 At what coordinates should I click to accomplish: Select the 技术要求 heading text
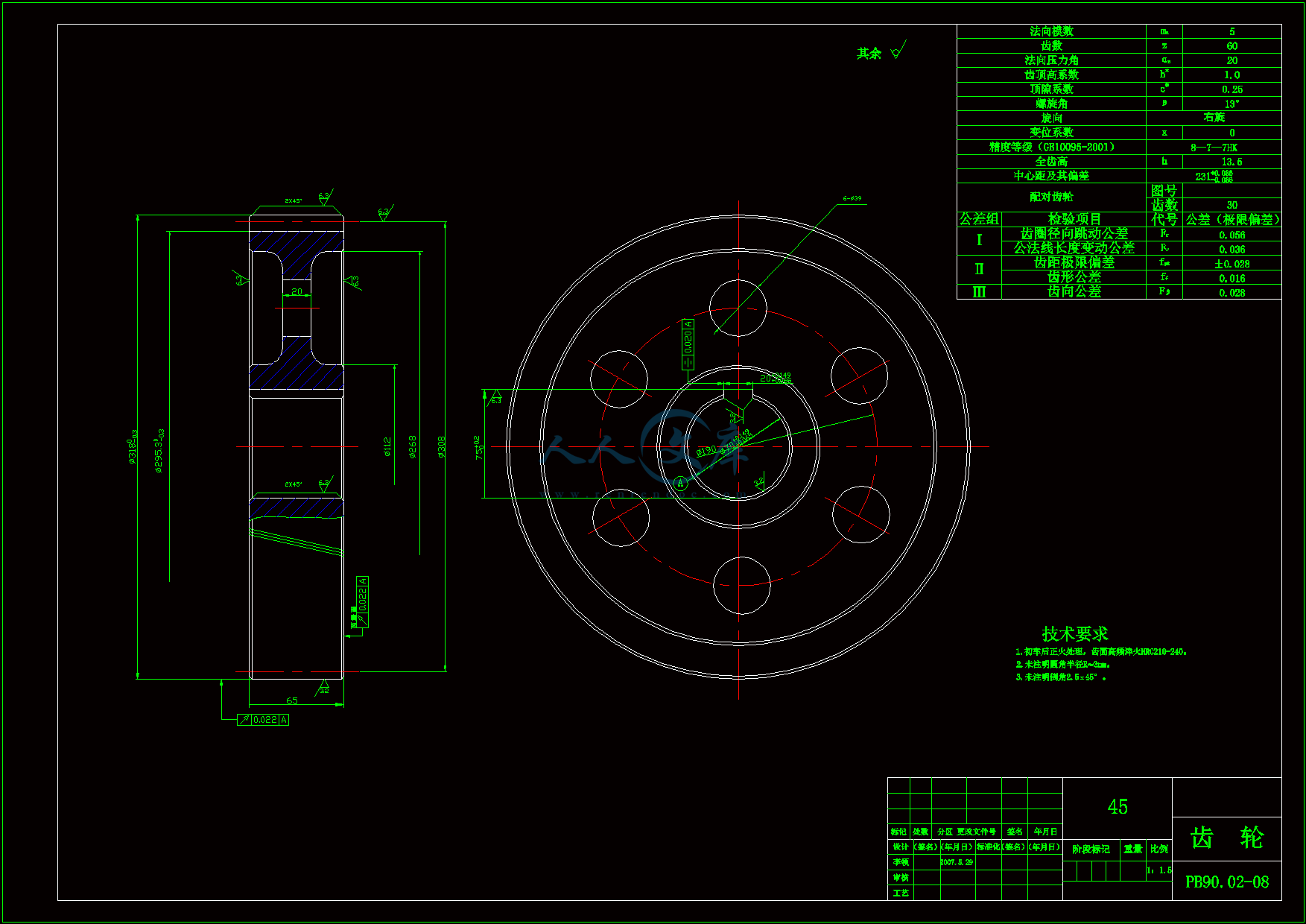(x=1074, y=634)
